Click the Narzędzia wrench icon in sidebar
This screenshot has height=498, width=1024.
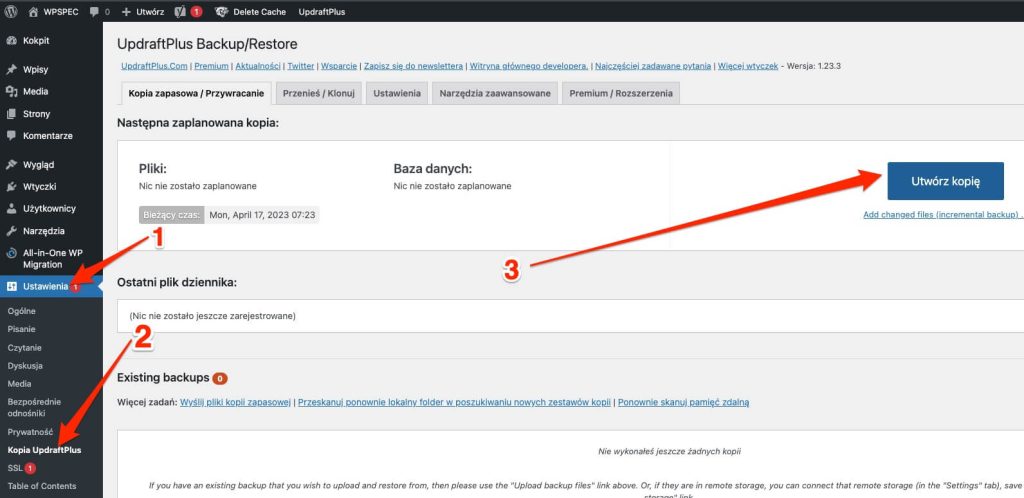11,231
